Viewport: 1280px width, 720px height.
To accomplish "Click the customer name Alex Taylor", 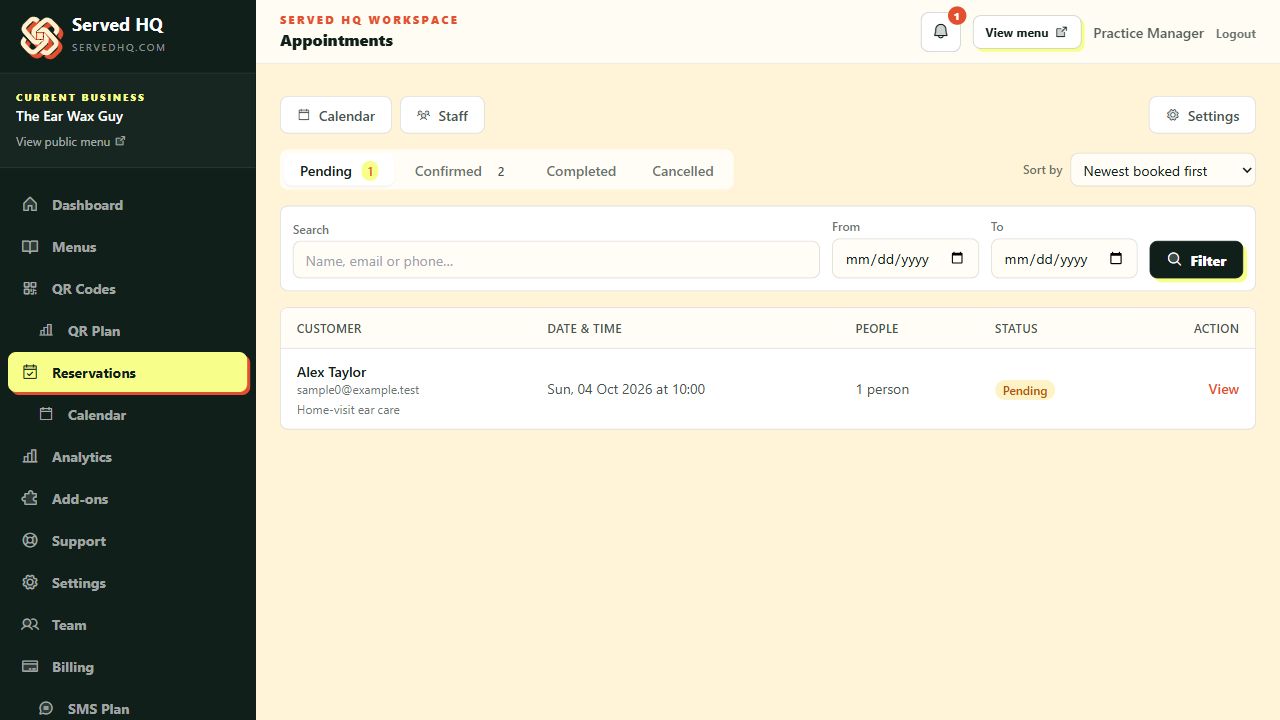I will [332, 372].
